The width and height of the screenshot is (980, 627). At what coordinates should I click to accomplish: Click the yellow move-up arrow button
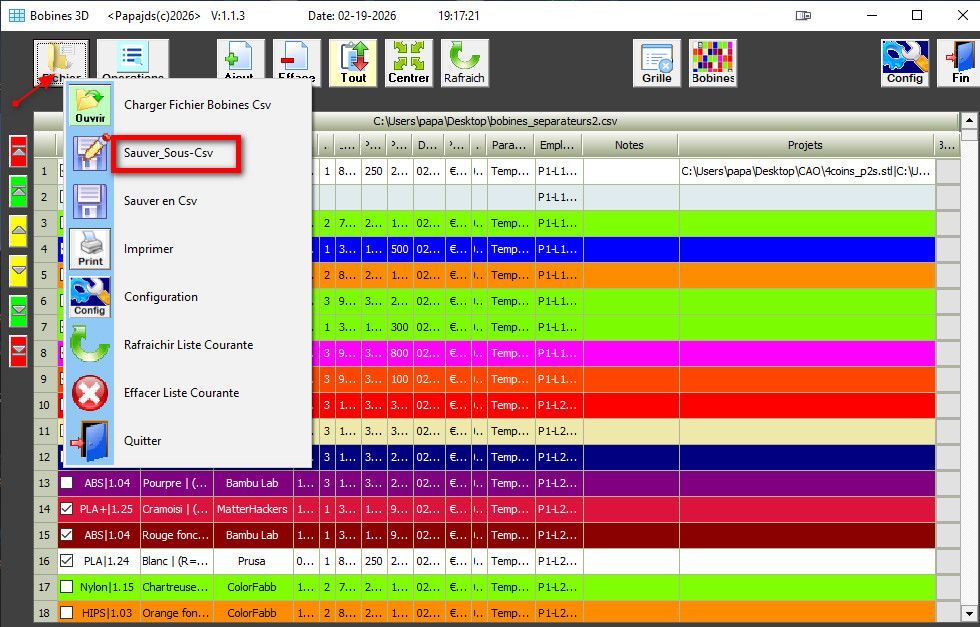[19, 231]
